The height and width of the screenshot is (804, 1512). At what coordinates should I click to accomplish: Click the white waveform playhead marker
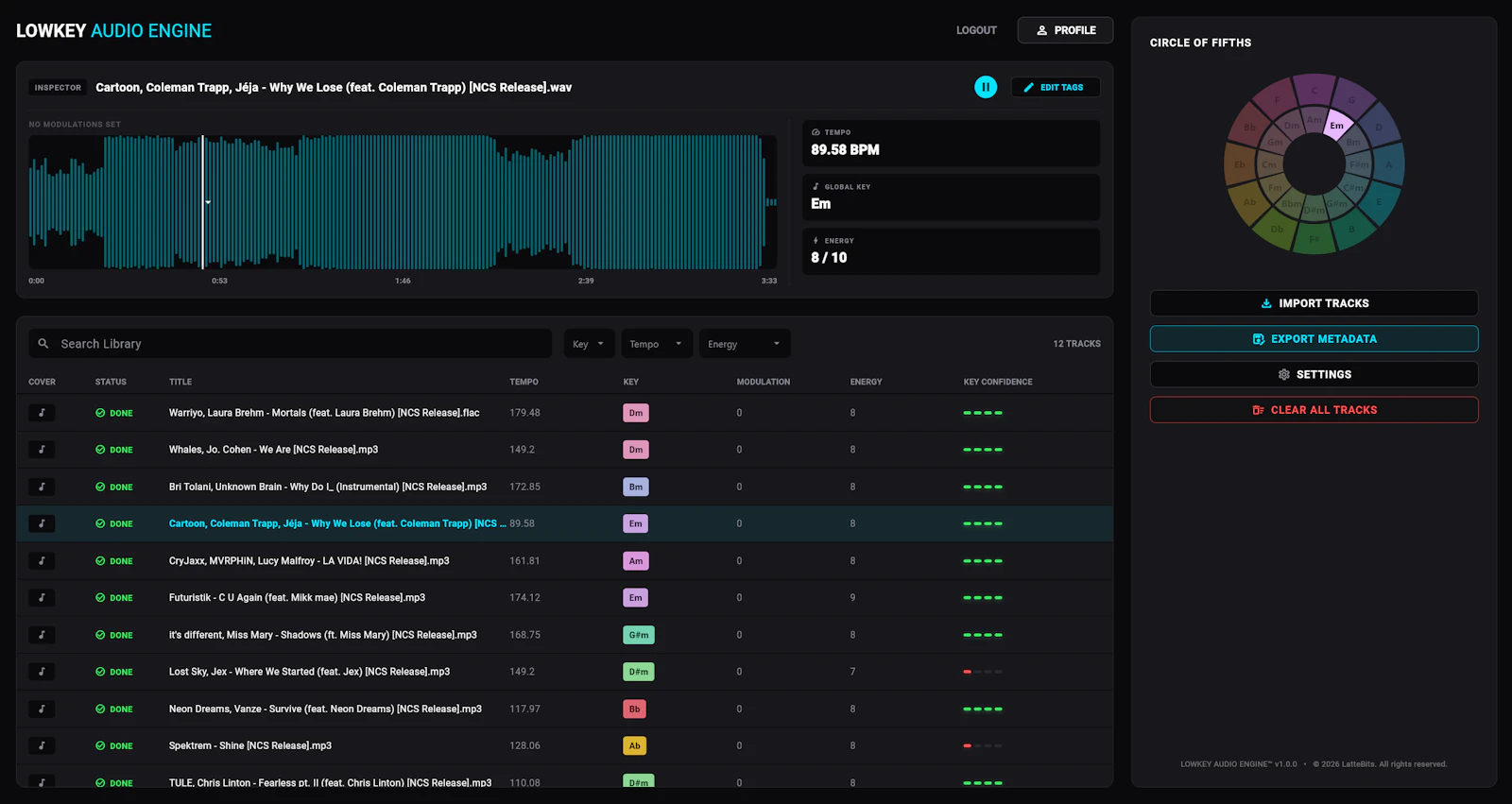click(202, 202)
